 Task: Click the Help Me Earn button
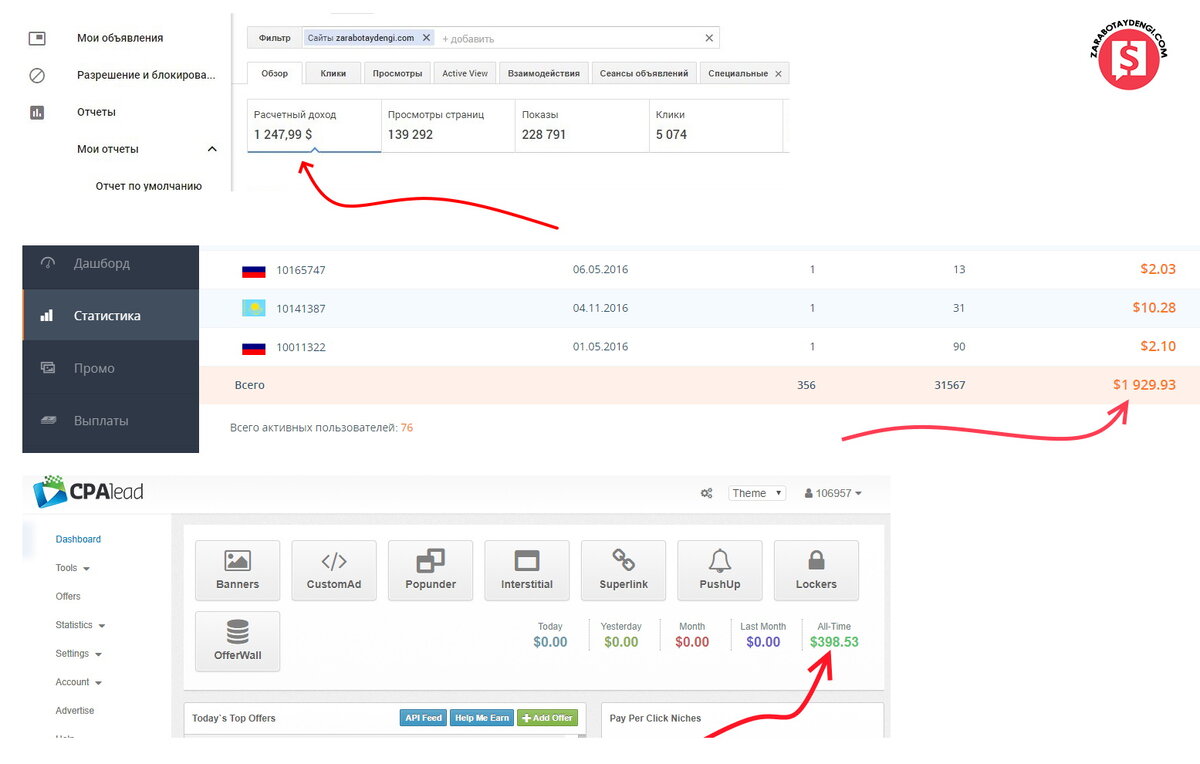tap(482, 718)
